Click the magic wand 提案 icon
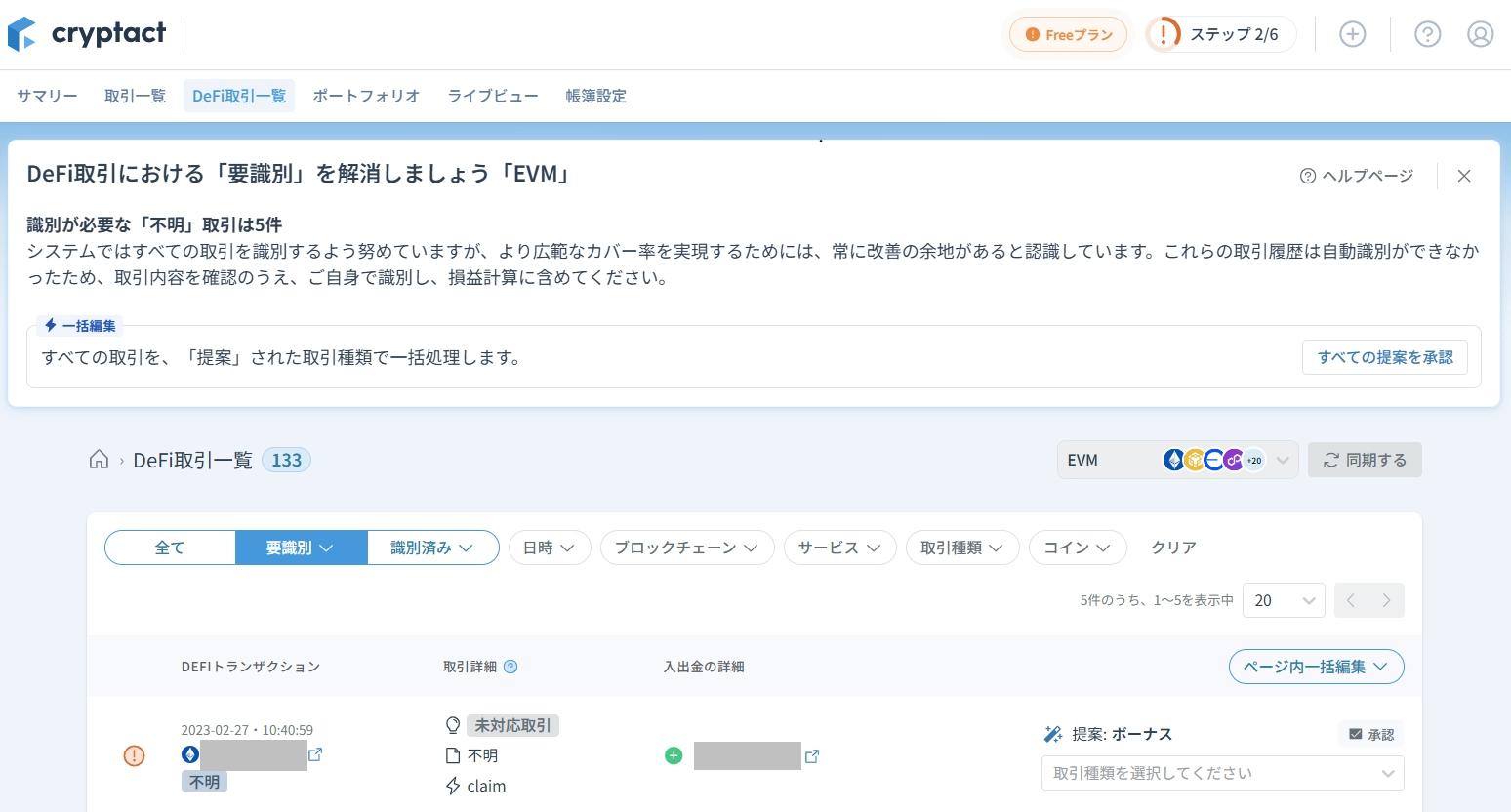Image resolution: width=1511 pixels, height=812 pixels. click(x=1052, y=734)
